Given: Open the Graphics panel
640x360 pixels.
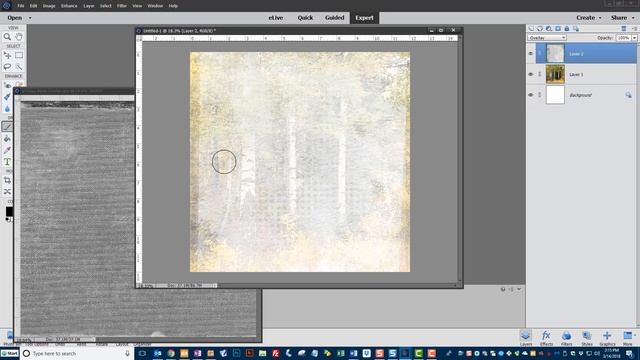Looking at the screenshot, I should (x=607, y=338).
